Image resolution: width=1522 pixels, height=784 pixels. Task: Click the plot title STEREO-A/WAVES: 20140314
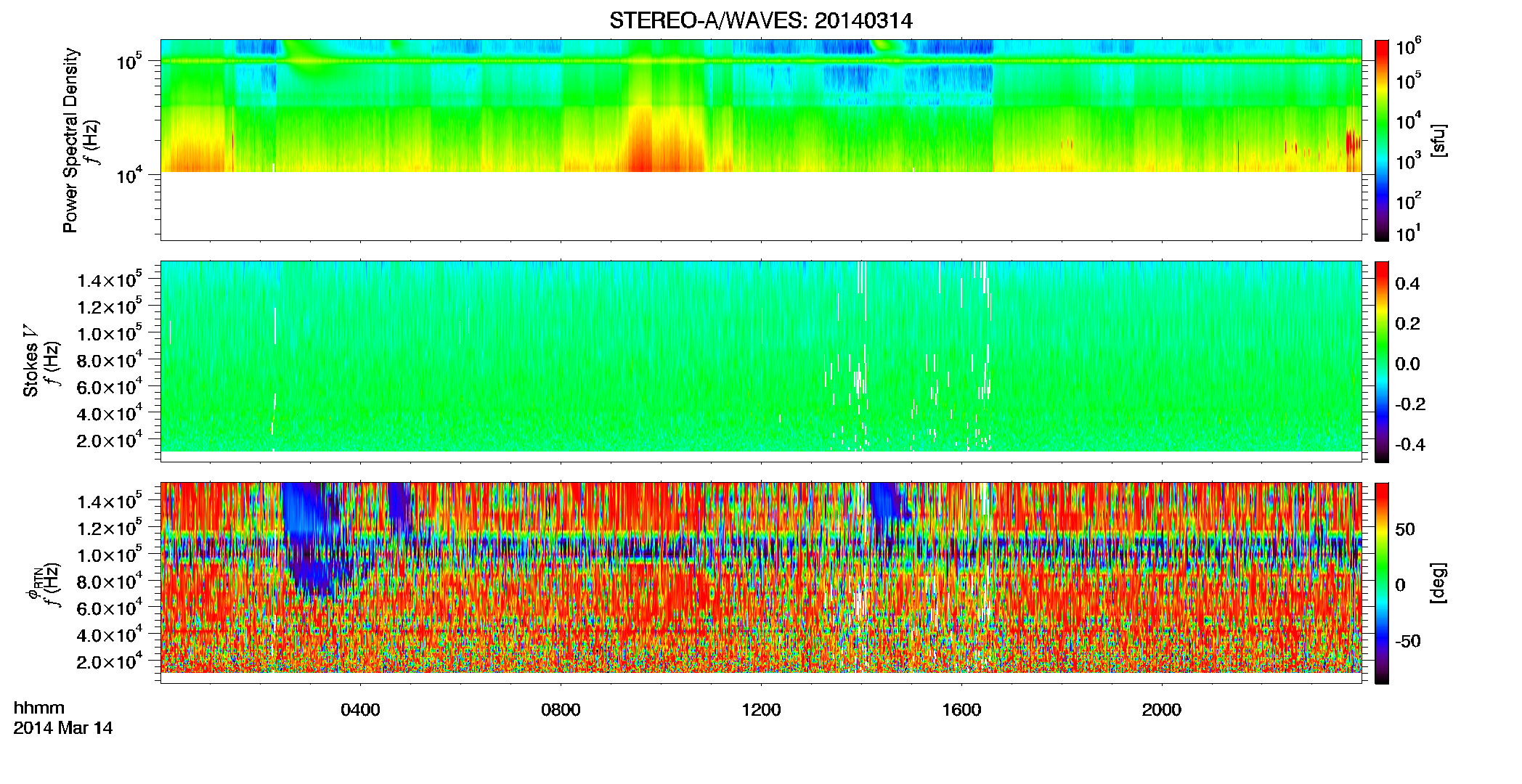pyautogui.click(x=760, y=21)
